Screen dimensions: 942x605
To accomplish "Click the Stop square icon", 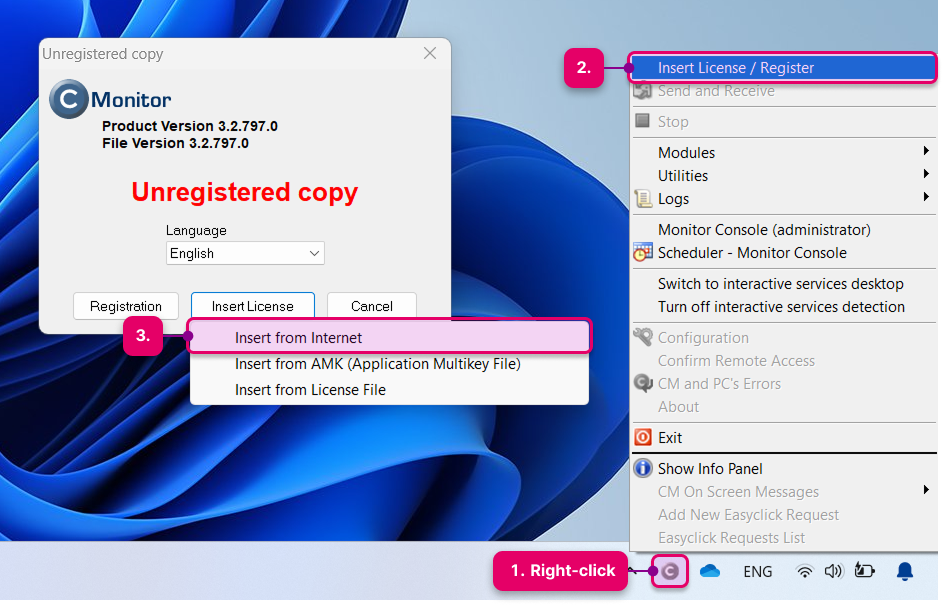I will [642, 121].
